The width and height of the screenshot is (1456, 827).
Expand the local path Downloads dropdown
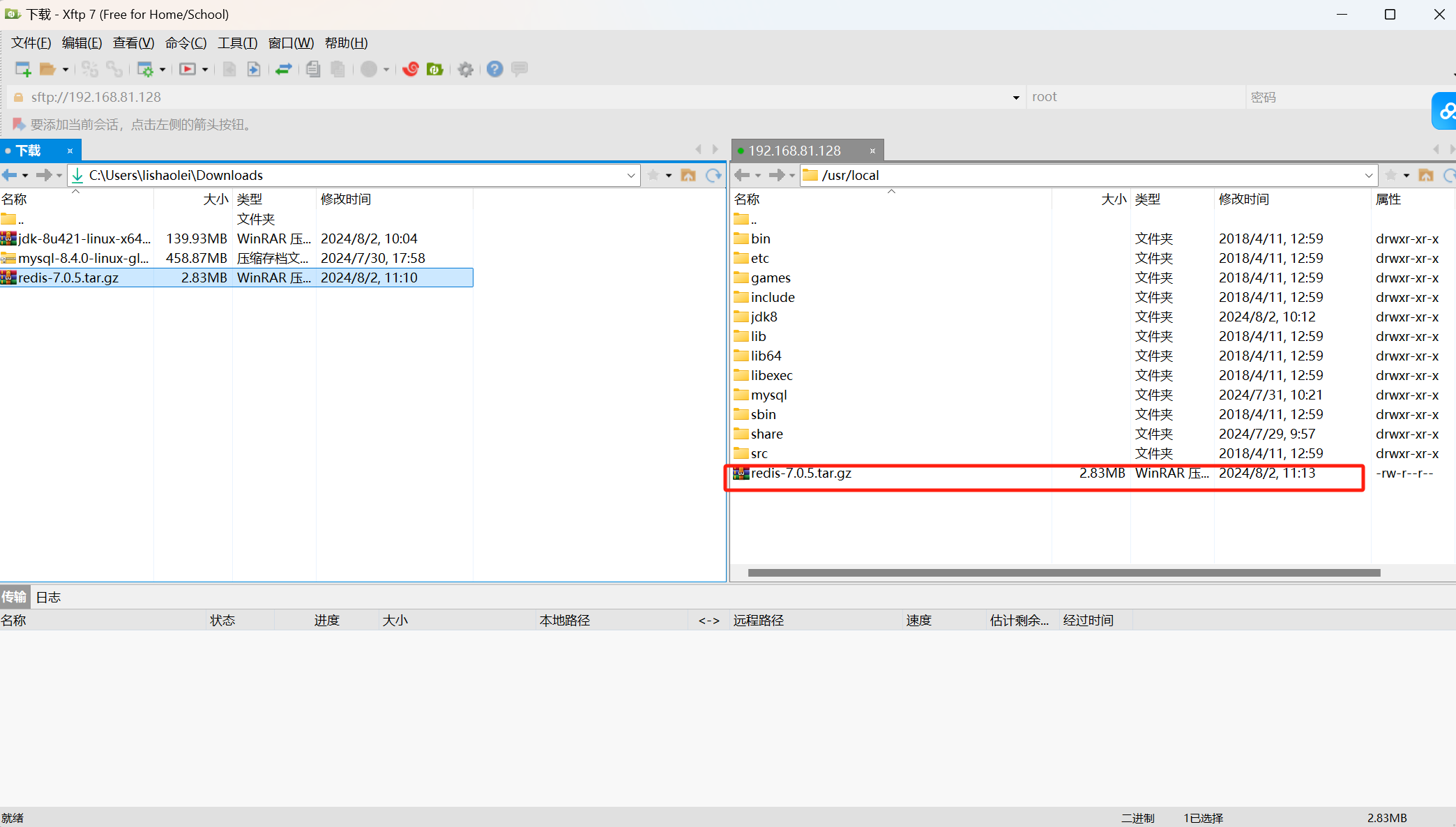click(x=630, y=175)
